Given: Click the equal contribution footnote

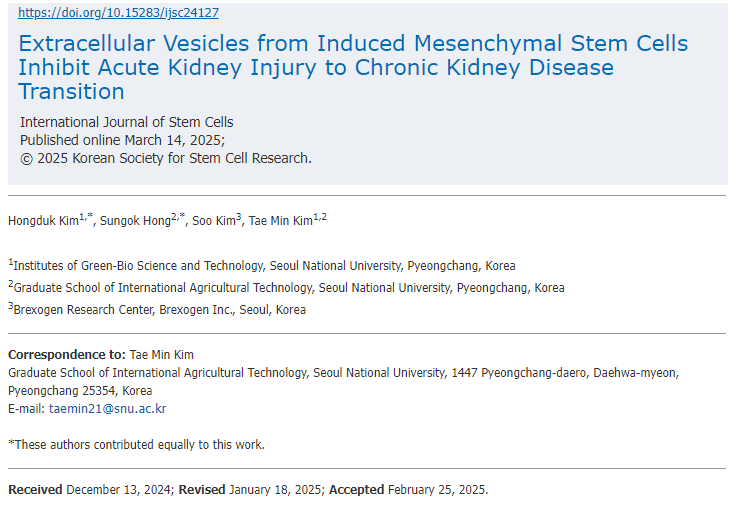Looking at the screenshot, I should click(x=136, y=445).
